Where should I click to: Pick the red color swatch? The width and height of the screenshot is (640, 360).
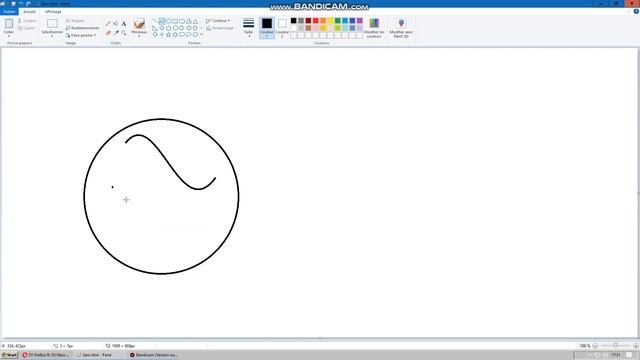[x=316, y=21]
